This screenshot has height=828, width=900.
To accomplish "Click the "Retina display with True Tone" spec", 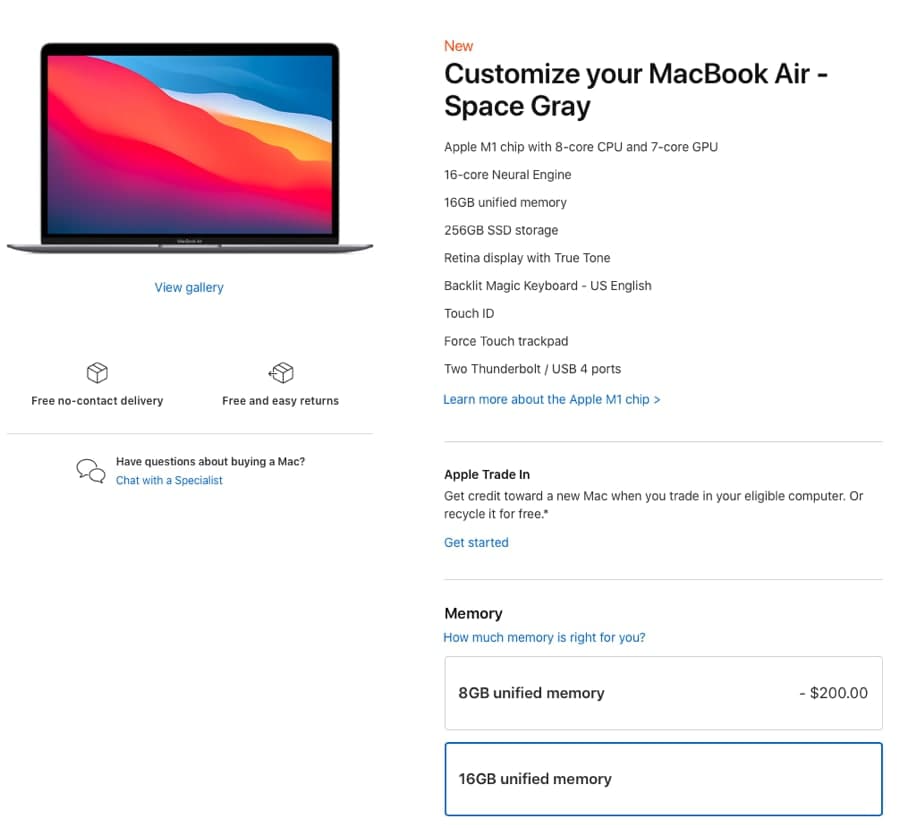I will (x=527, y=258).
